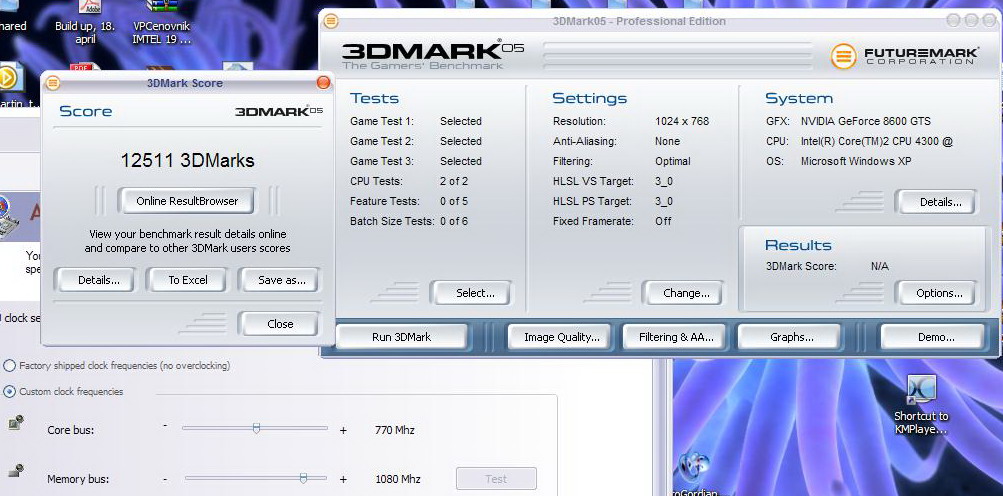Image resolution: width=1003 pixels, height=496 pixels.
Task: Click the 1024 x 768 resolution value
Action: [x=682, y=121]
